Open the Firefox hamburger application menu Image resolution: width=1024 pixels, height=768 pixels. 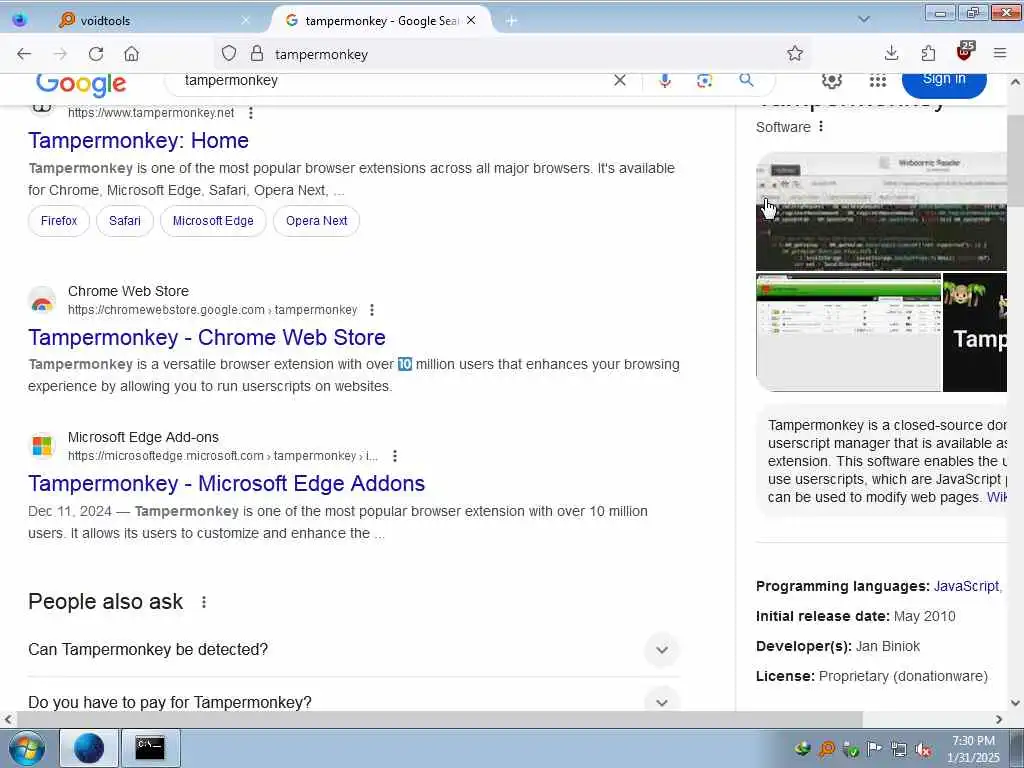click(x=1000, y=54)
